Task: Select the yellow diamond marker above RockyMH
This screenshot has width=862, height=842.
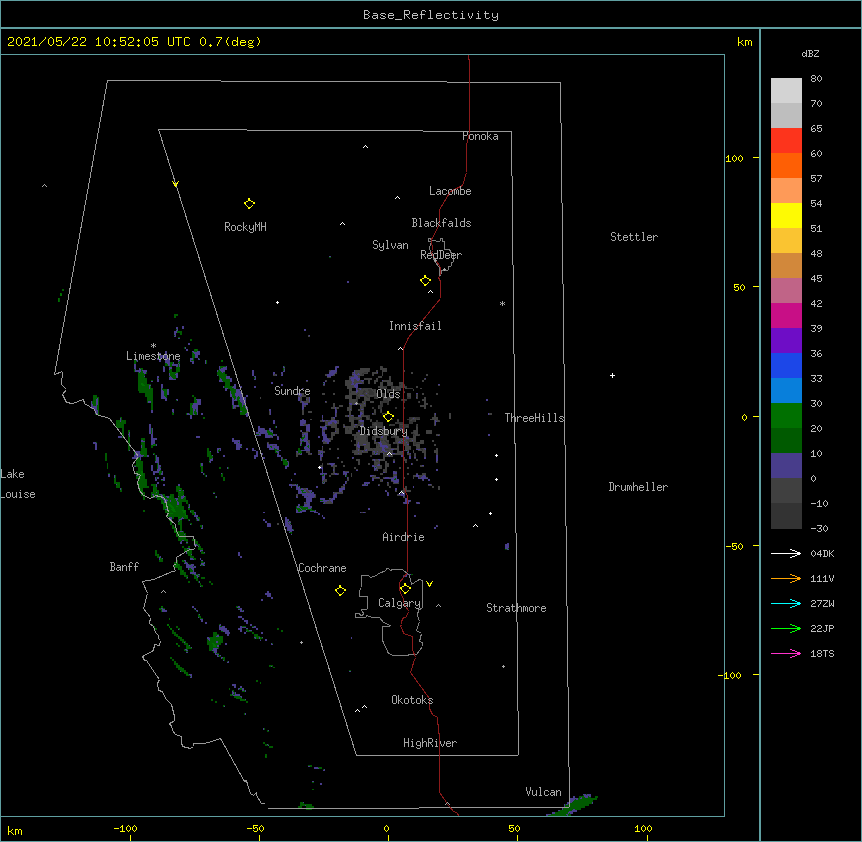Action: [x=249, y=204]
